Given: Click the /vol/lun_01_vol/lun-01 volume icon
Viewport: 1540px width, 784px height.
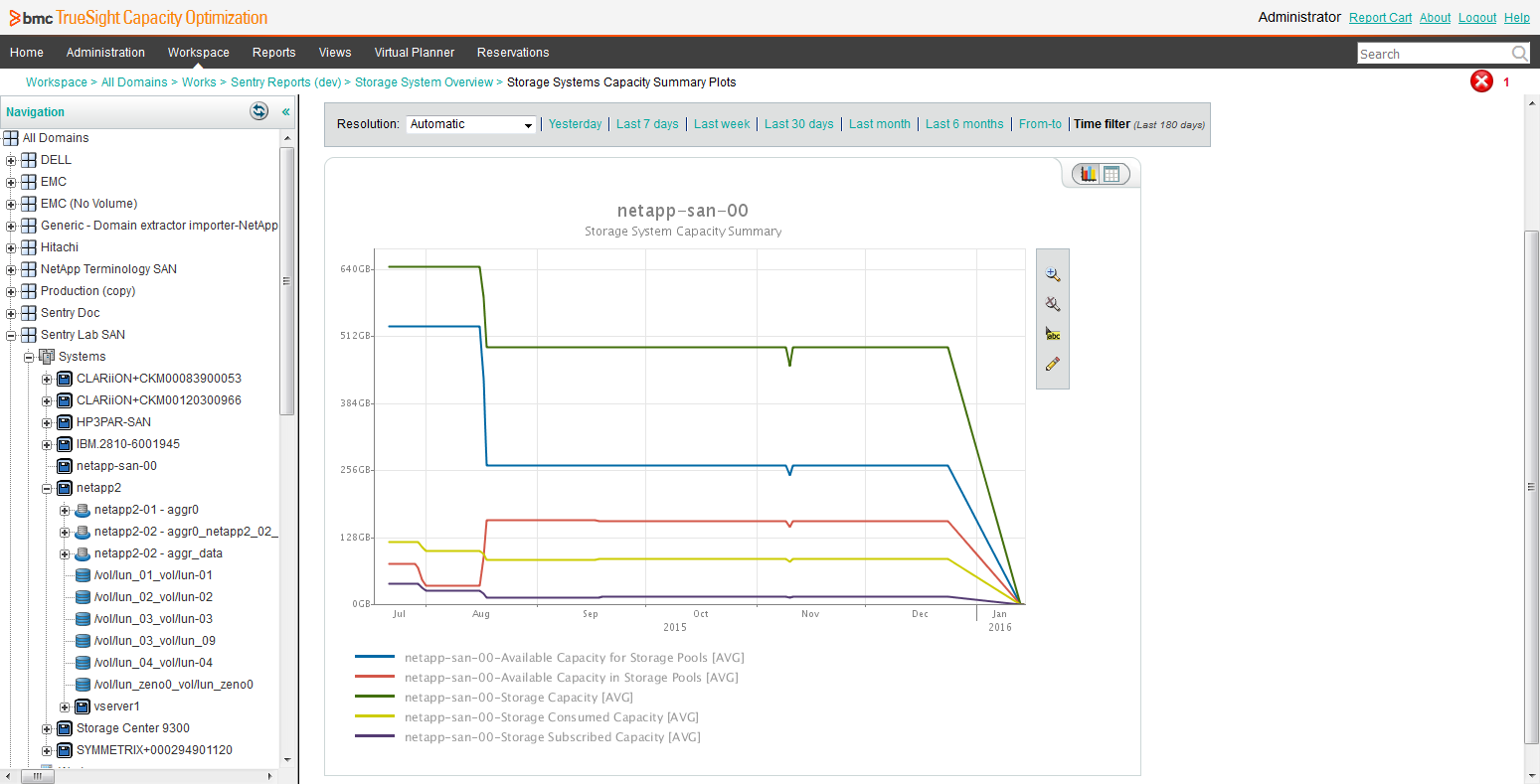Looking at the screenshot, I should 83,575.
